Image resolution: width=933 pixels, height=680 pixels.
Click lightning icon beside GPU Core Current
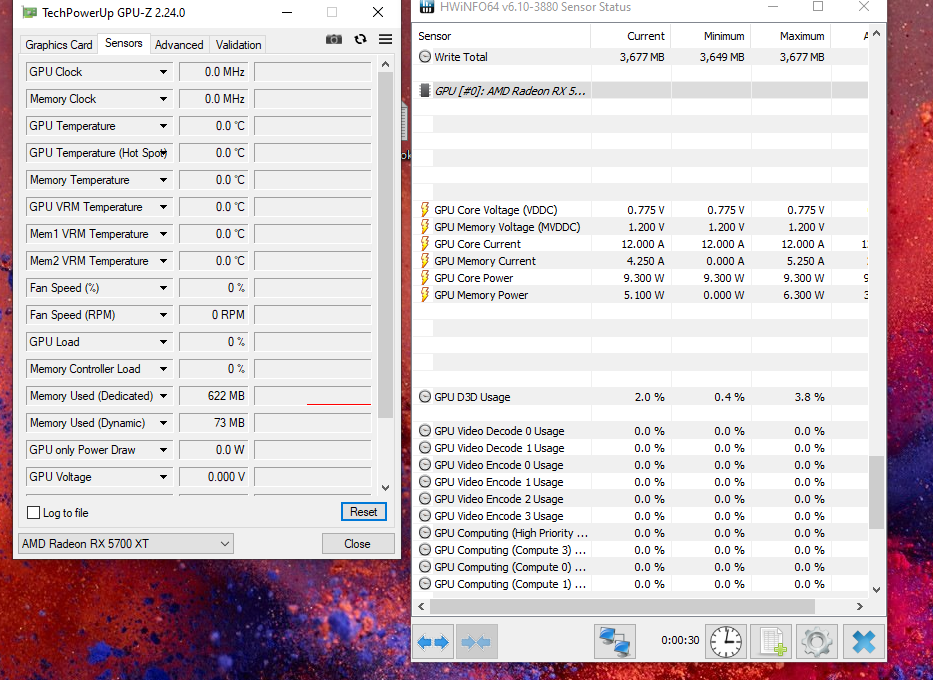pyautogui.click(x=425, y=243)
